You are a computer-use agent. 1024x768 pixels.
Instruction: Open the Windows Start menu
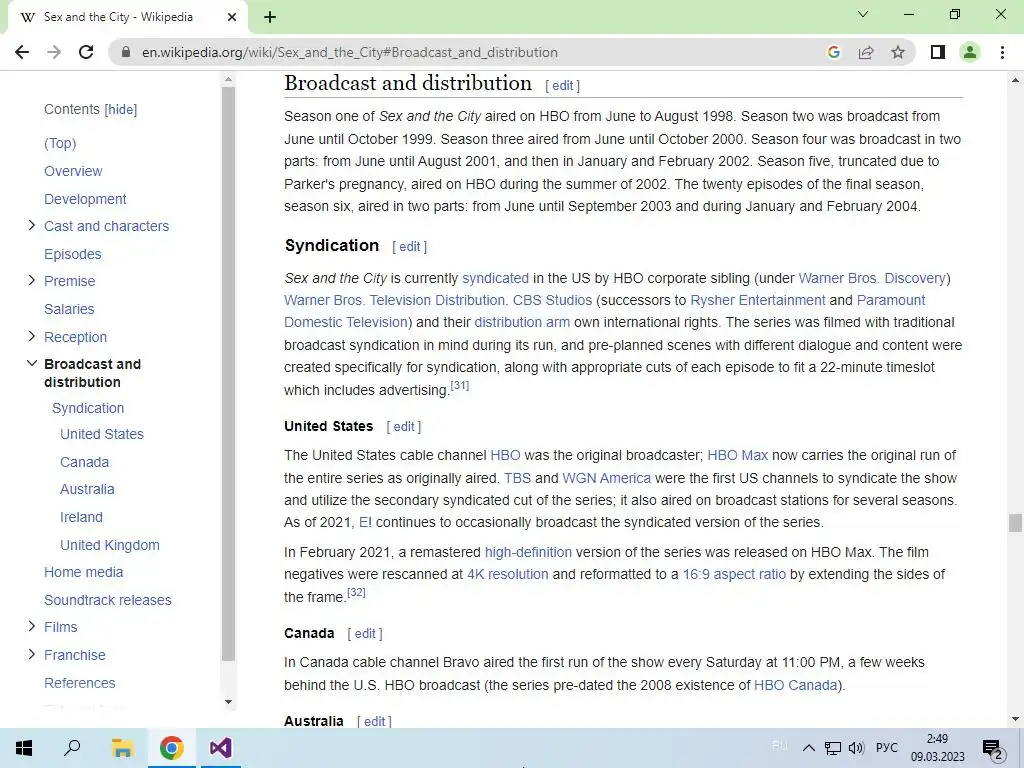click(24, 748)
